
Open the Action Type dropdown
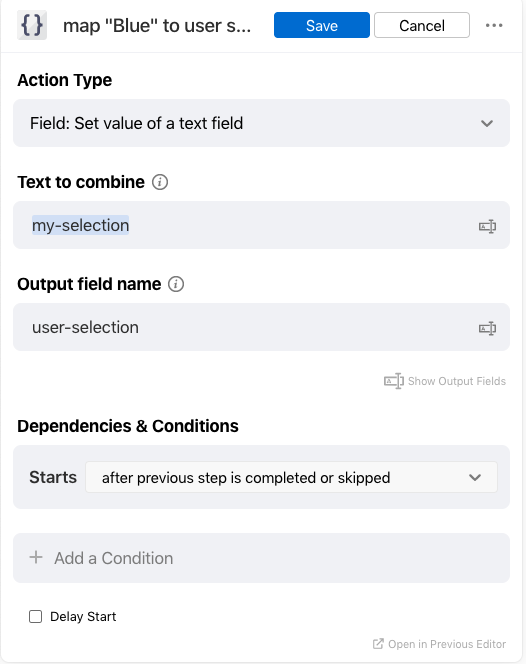click(x=261, y=123)
